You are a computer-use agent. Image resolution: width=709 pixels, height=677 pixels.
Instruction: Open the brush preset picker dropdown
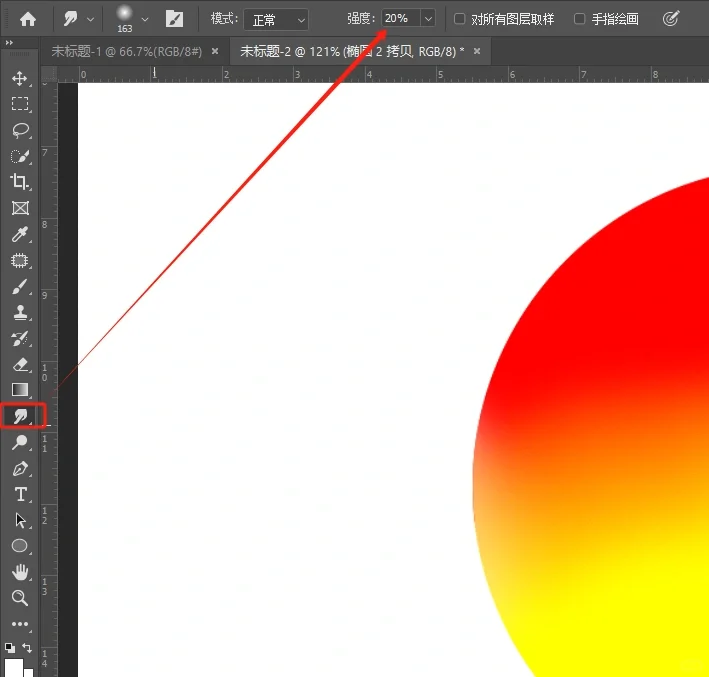pyautogui.click(x=146, y=19)
